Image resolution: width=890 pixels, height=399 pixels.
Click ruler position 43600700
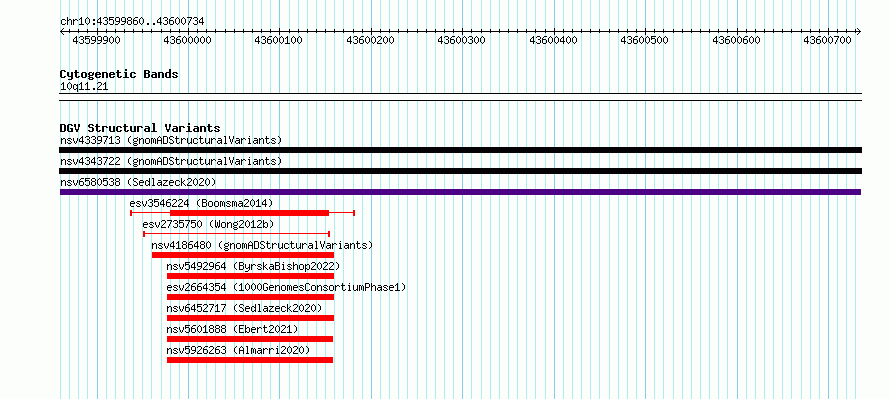pyautogui.click(x=828, y=40)
